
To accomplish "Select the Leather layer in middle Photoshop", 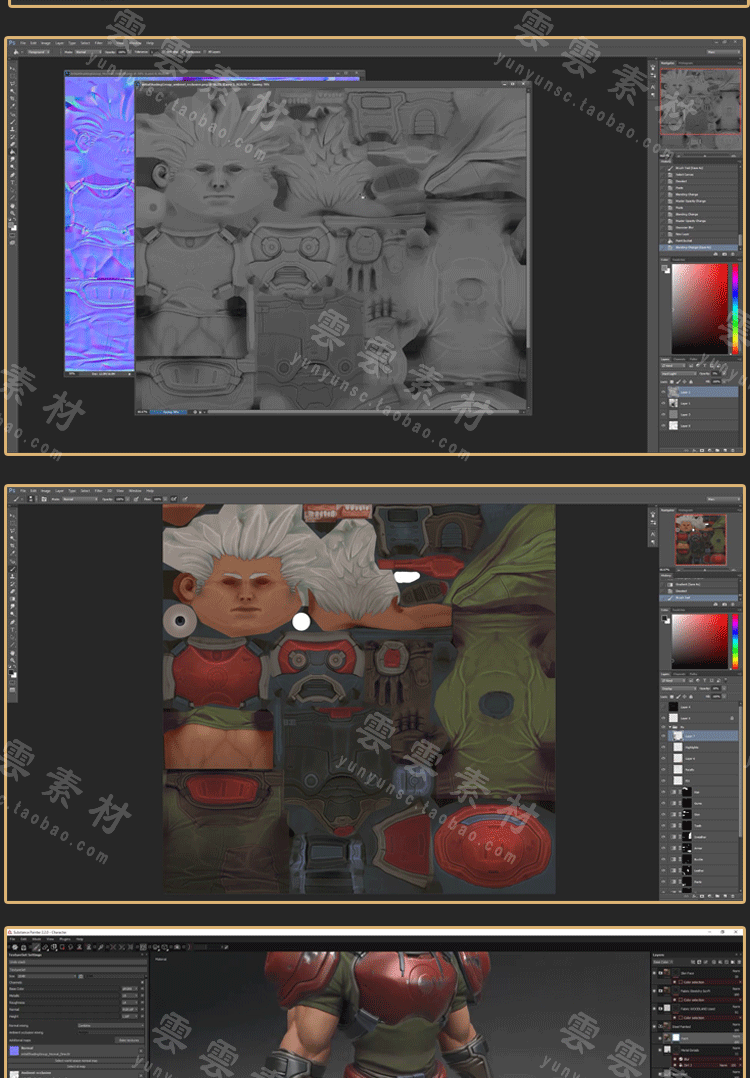I will click(x=699, y=870).
